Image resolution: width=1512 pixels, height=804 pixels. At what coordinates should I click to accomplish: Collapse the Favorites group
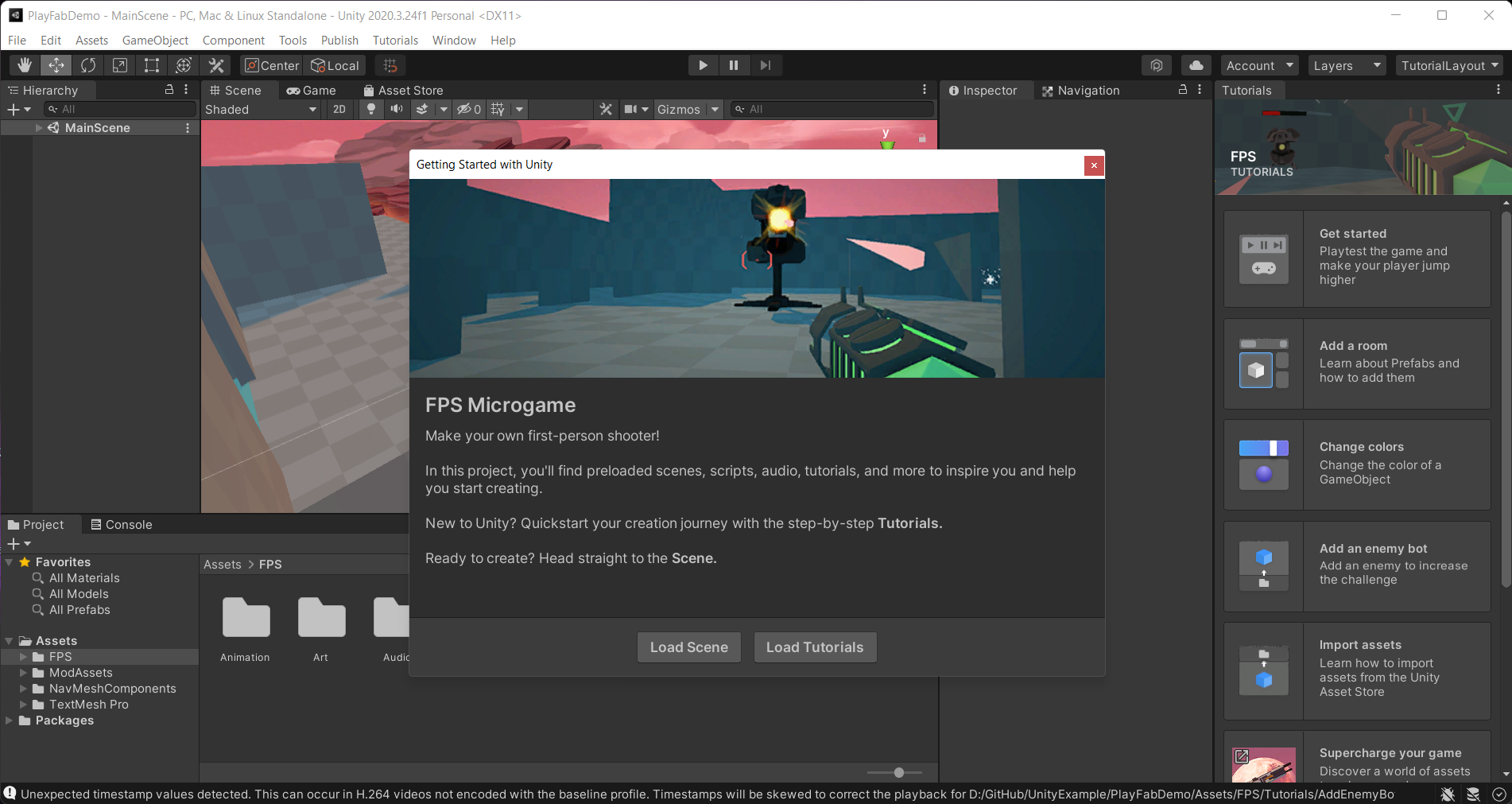[9, 562]
